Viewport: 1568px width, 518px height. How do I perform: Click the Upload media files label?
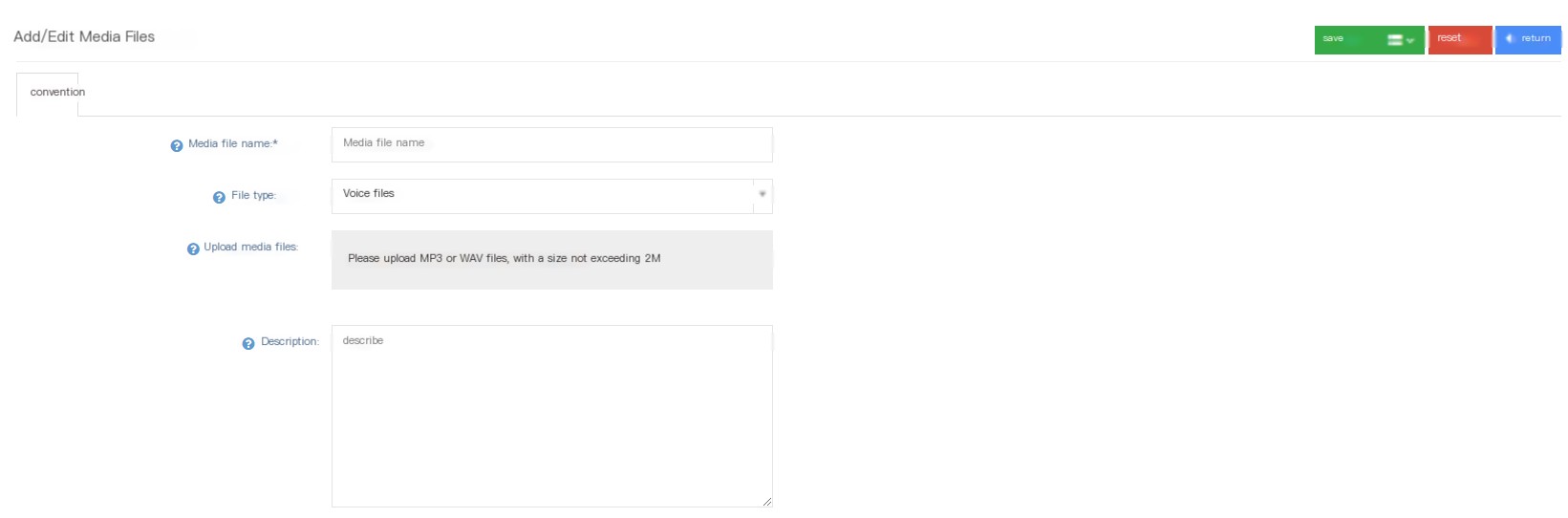(250, 248)
